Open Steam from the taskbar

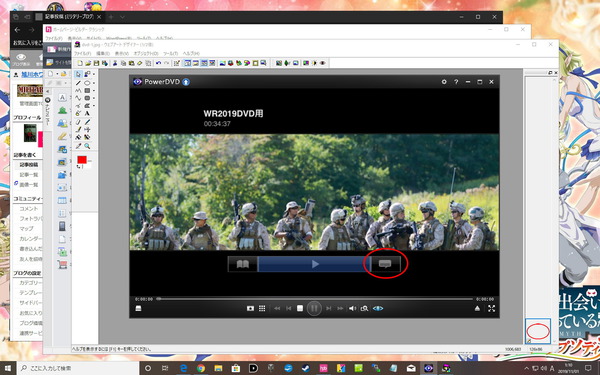(306, 368)
